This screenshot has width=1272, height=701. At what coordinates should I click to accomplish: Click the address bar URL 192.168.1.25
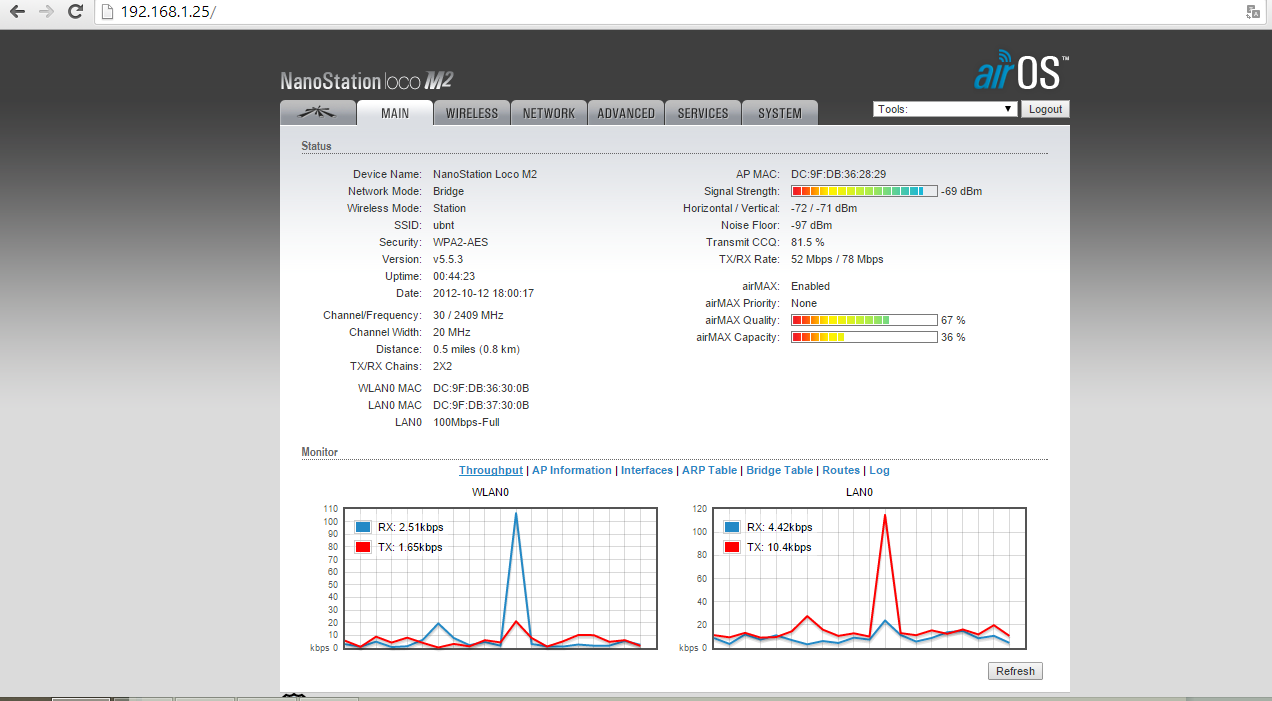tap(167, 12)
